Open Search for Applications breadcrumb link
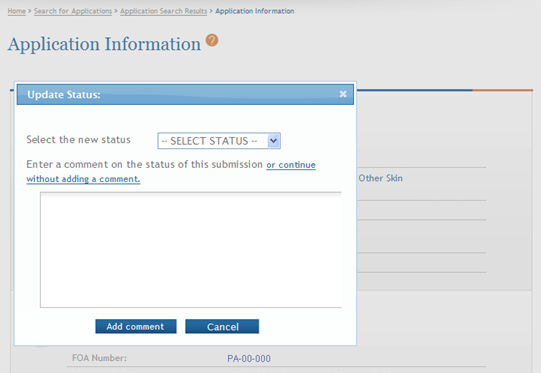Screen dimensions: 541x373 point(73,11)
